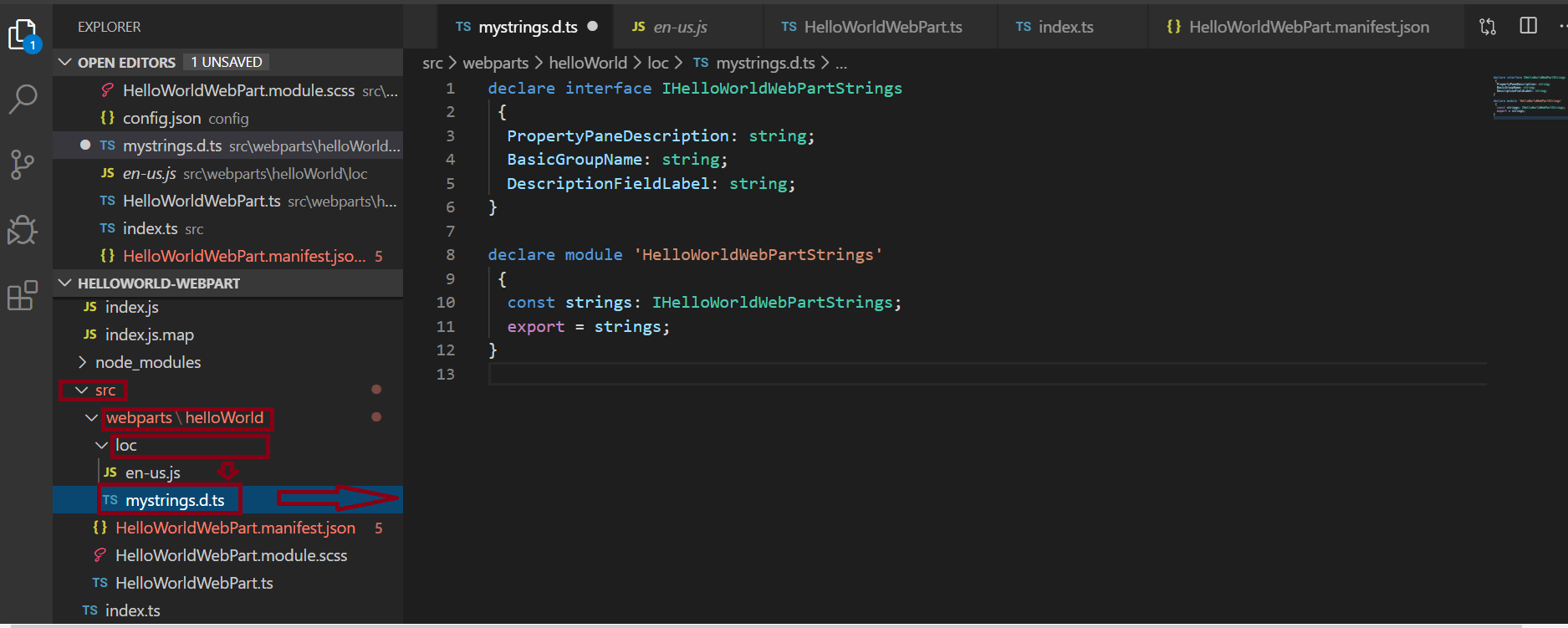The image size is (1568, 628).
Task: Open HelloWorldWebPart.module.scss in file tree
Action: pos(227,555)
